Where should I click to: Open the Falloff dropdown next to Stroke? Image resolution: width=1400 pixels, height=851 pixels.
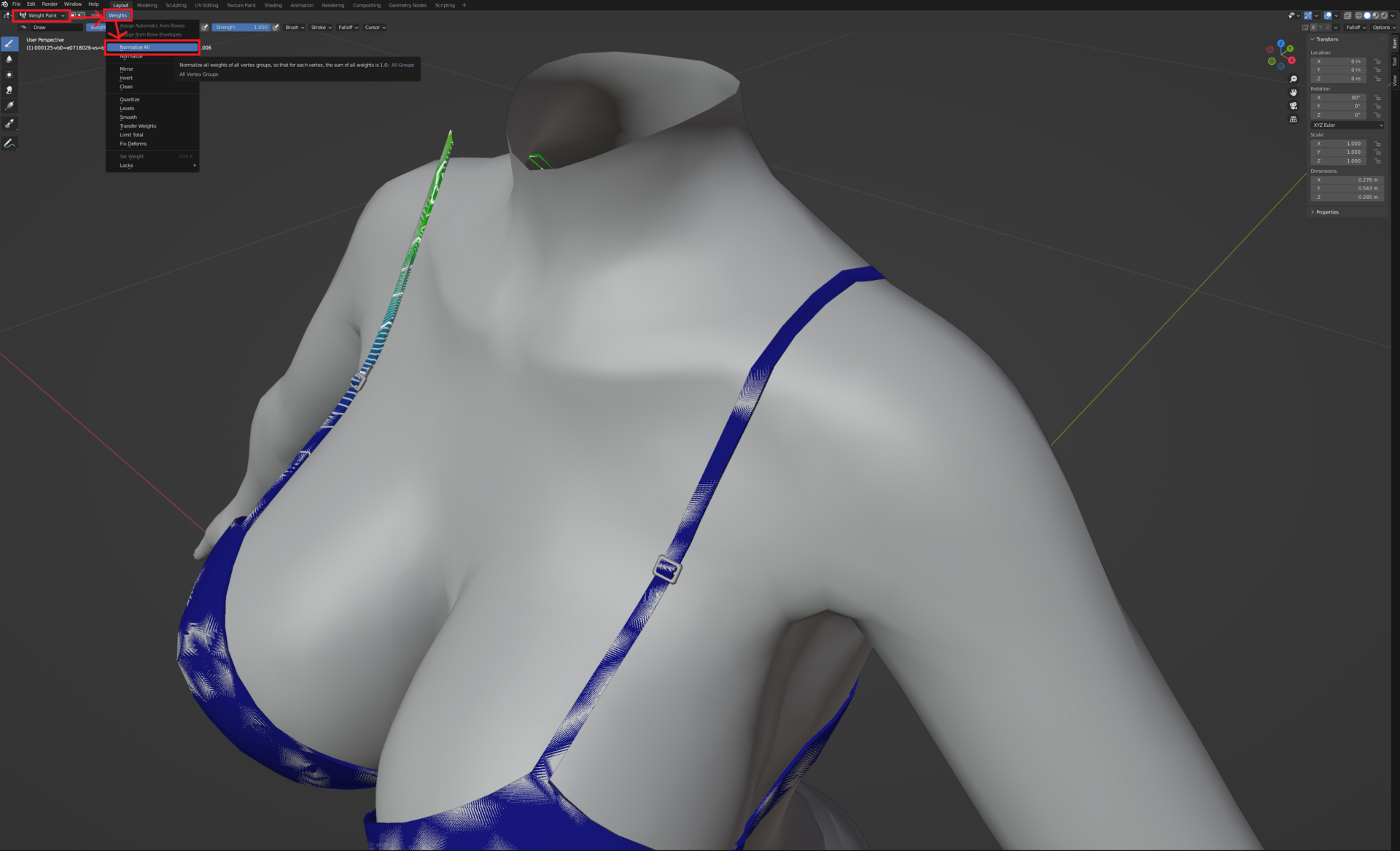[x=348, y=27]
